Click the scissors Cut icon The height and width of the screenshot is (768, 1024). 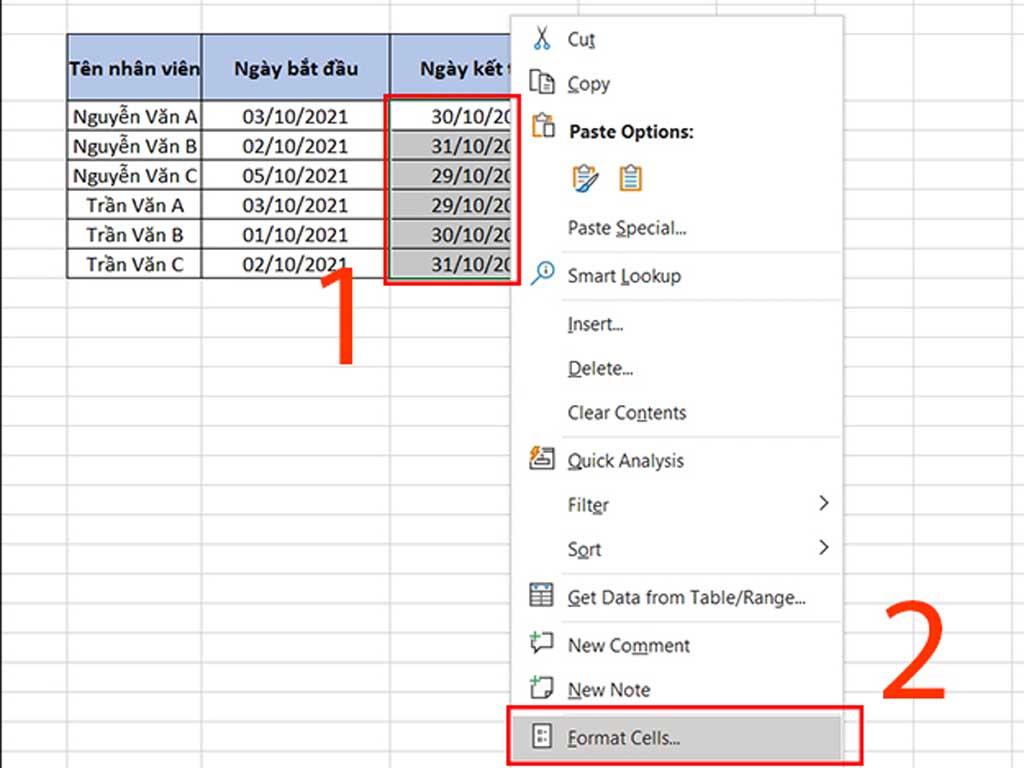click(x=541, y=39)
